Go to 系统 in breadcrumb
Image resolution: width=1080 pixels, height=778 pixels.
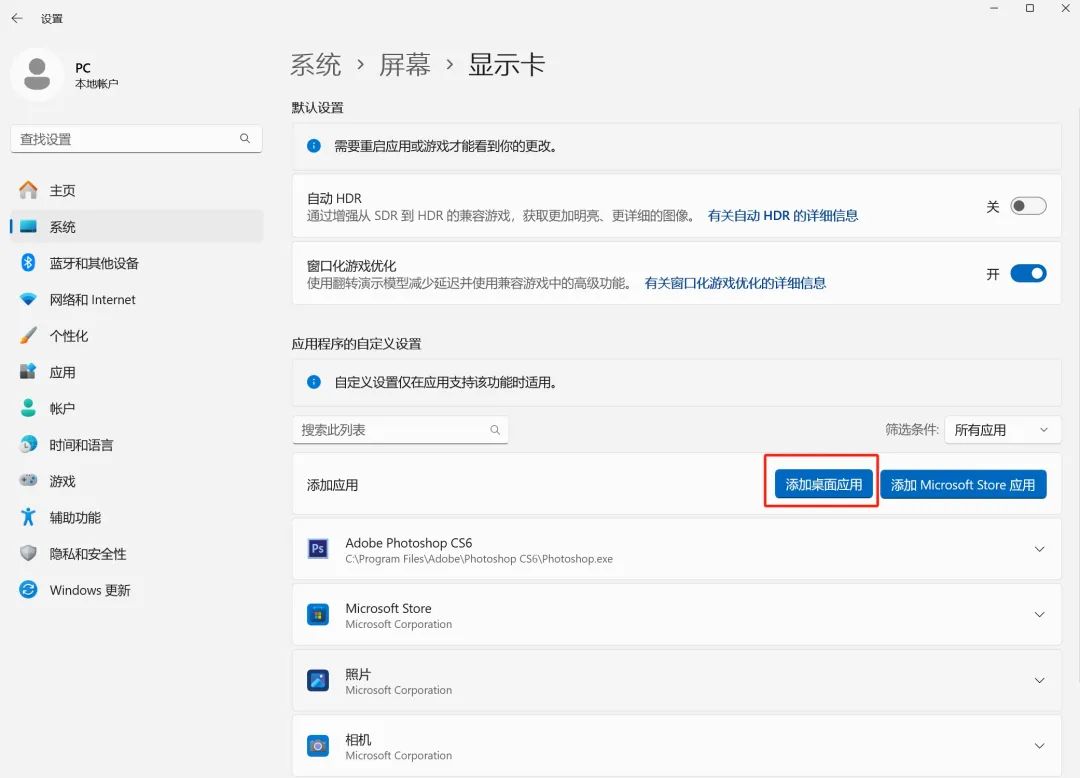tap(315, 65)
